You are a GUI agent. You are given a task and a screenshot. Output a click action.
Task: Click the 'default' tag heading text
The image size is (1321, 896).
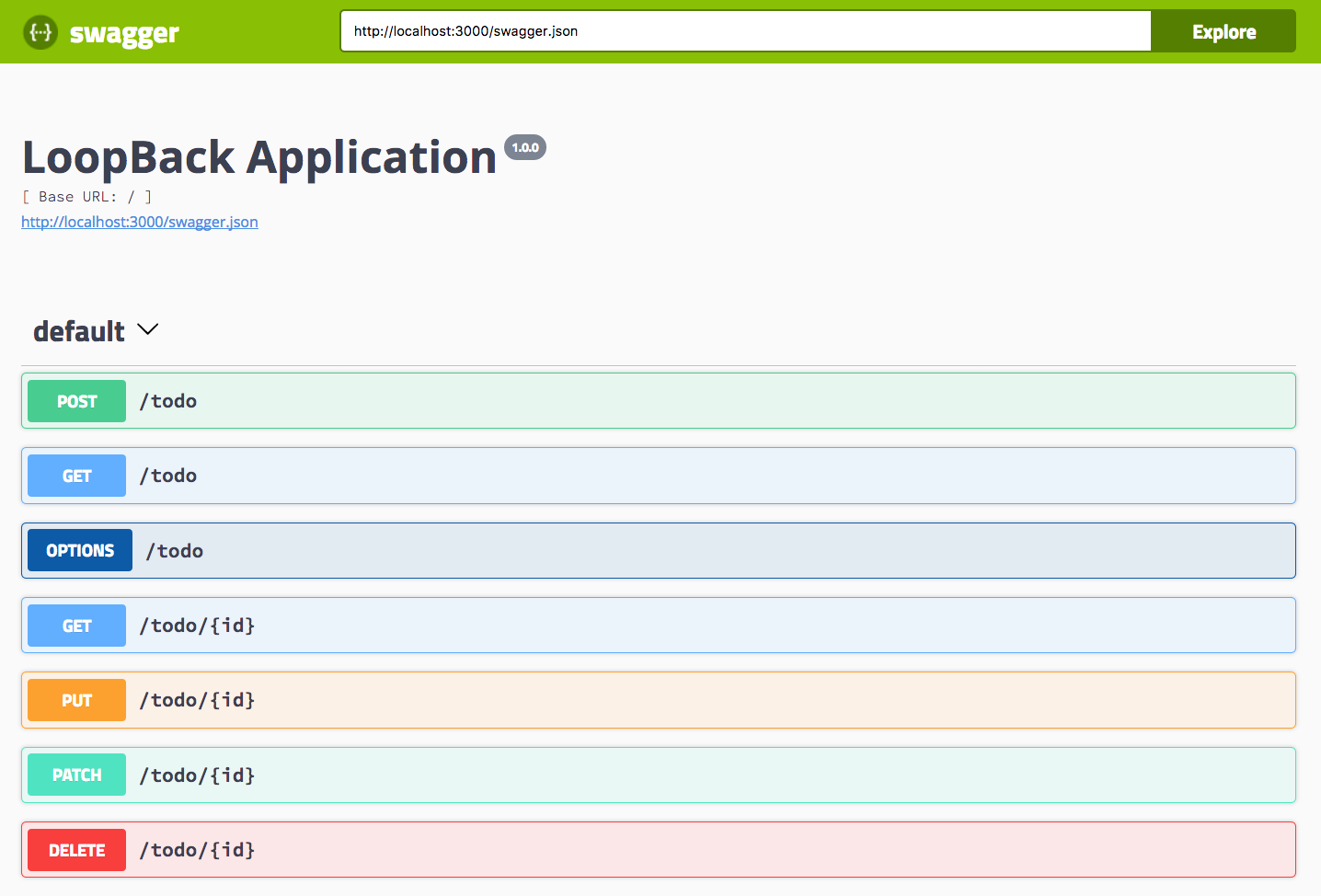coord(79,331)
